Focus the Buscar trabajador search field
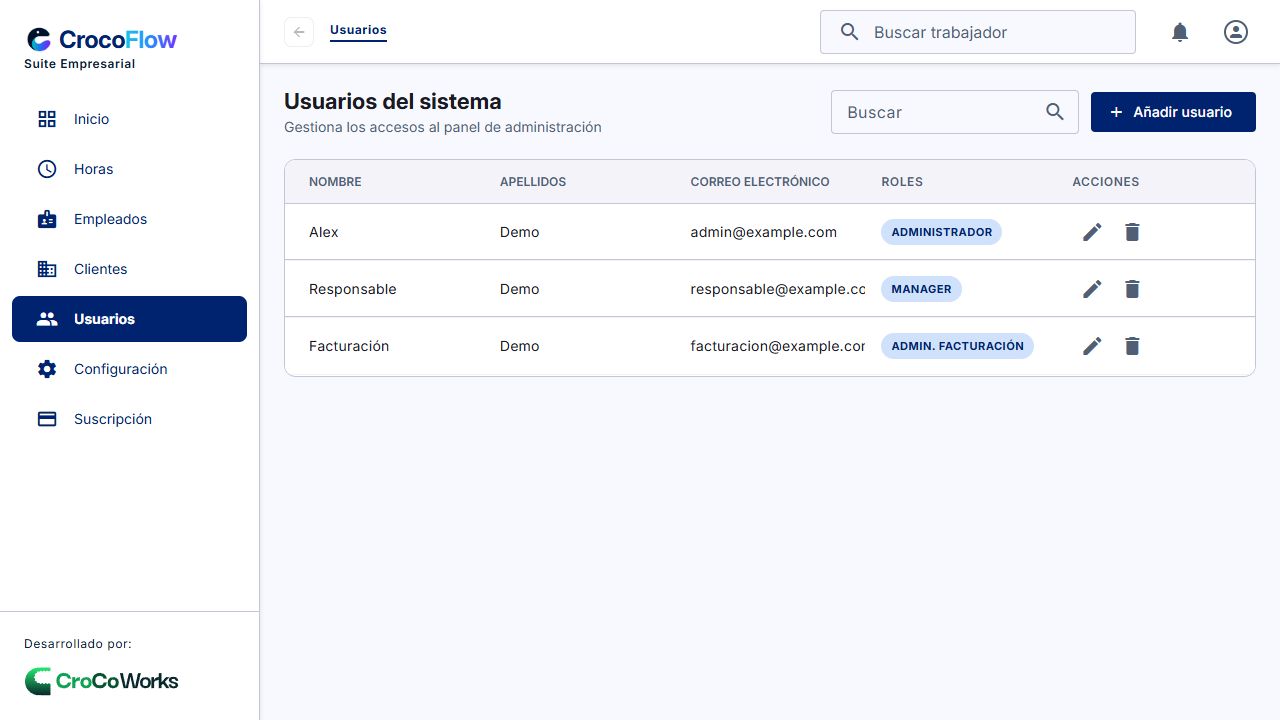Image resolution: width=1280 pixels, height=720 pixels. click(x=978, y=32)
